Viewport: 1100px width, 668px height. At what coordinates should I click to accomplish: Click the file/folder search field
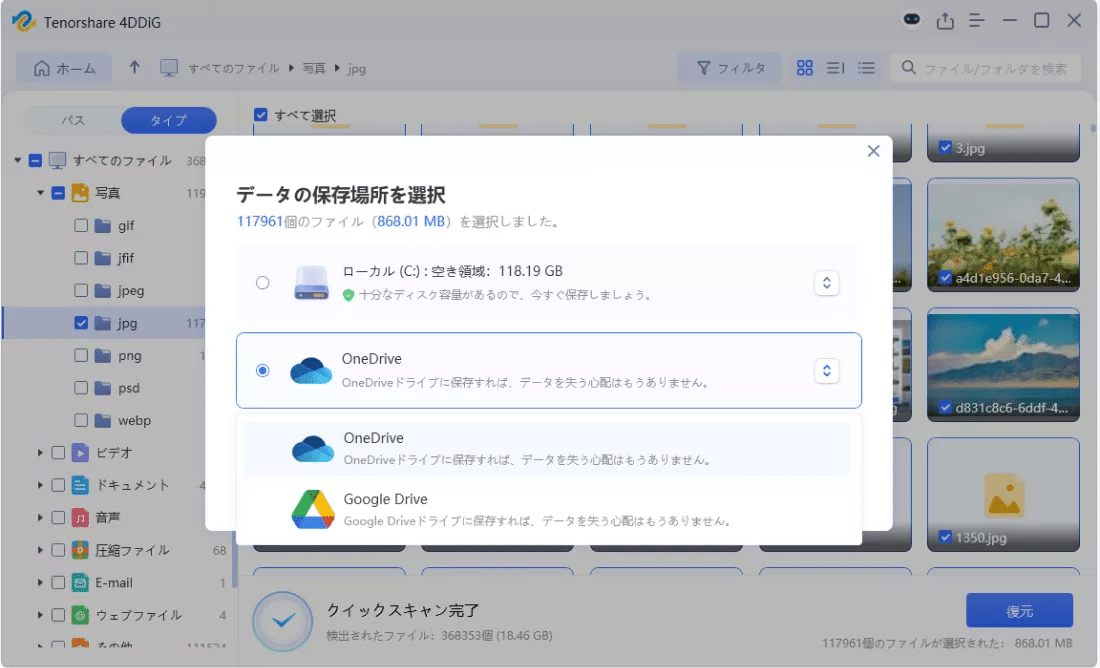[990, 68]
